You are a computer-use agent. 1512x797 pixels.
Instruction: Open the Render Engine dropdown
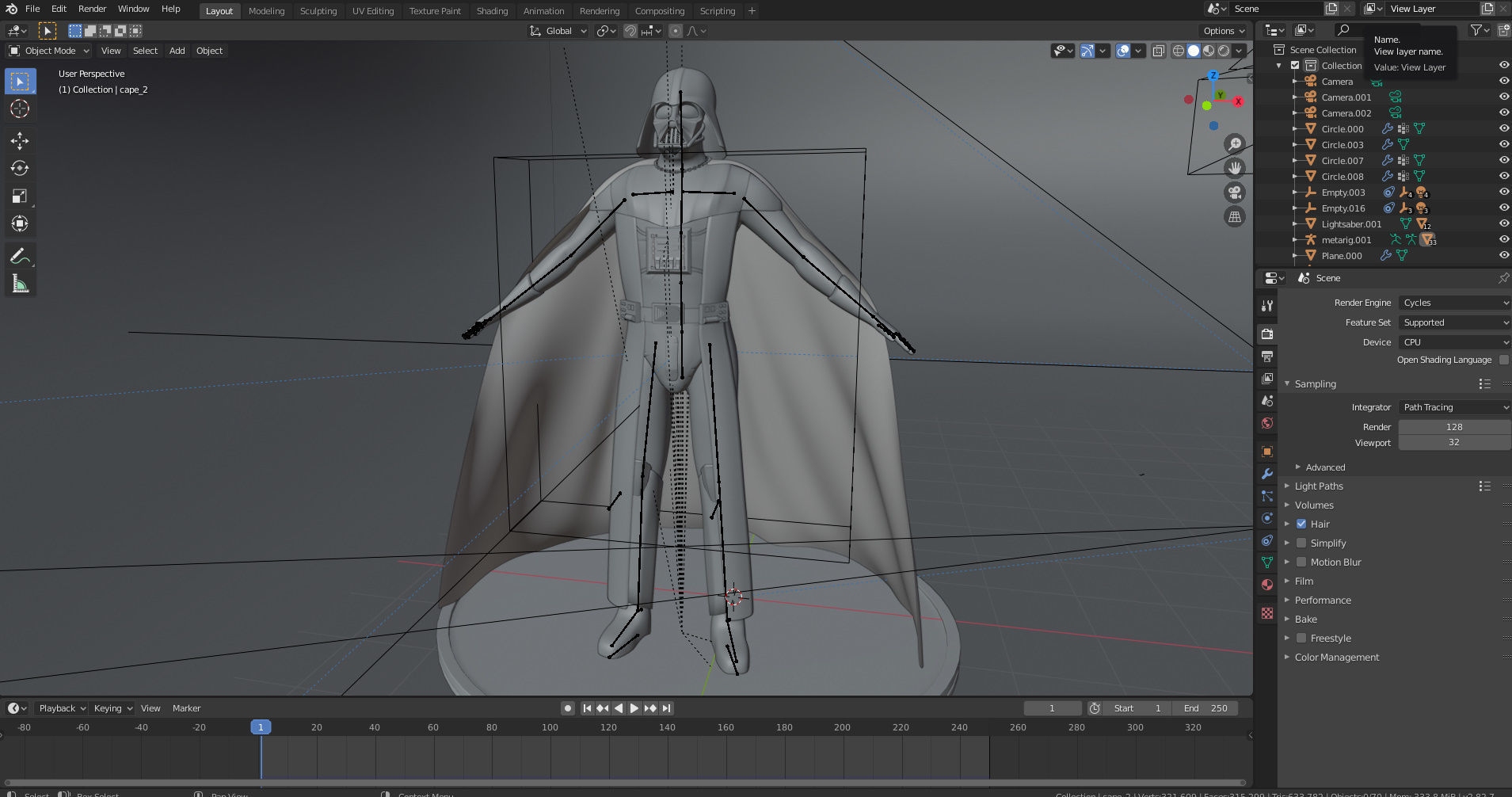[1455, 303]
